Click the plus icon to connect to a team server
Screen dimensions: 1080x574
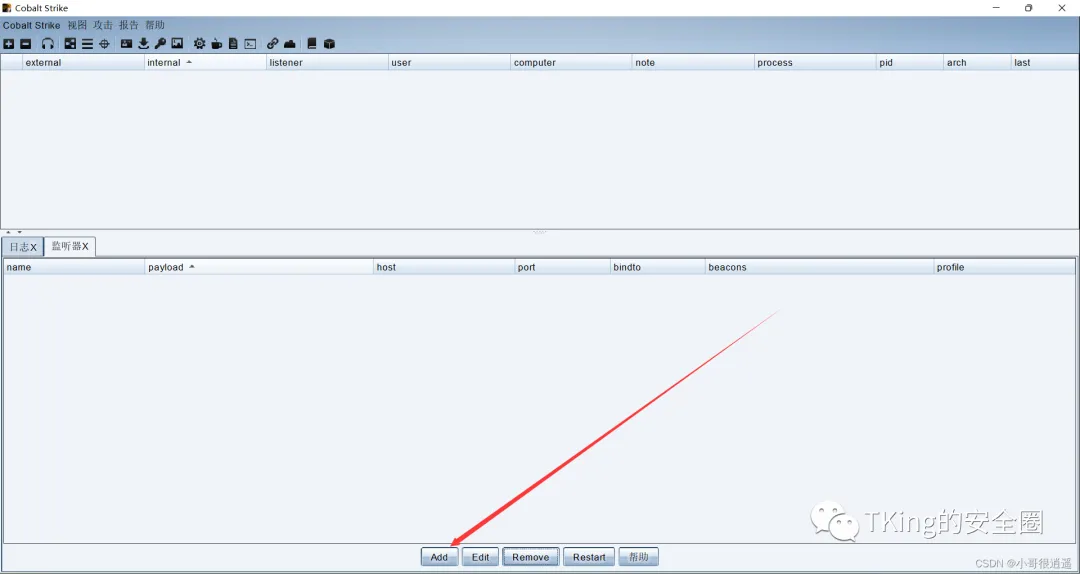[x=9, y=43]
